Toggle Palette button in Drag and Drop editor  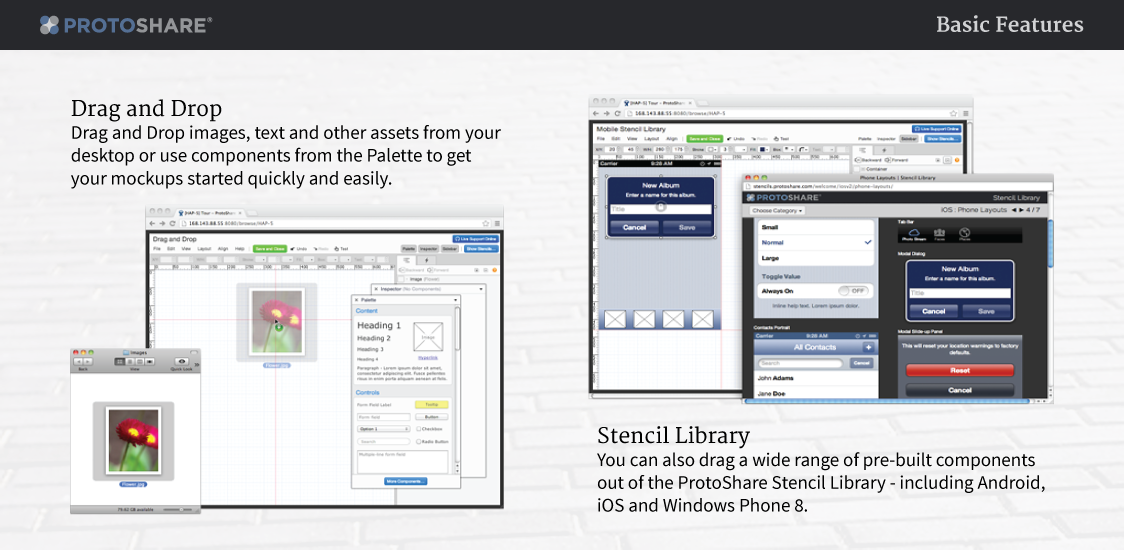409,249
